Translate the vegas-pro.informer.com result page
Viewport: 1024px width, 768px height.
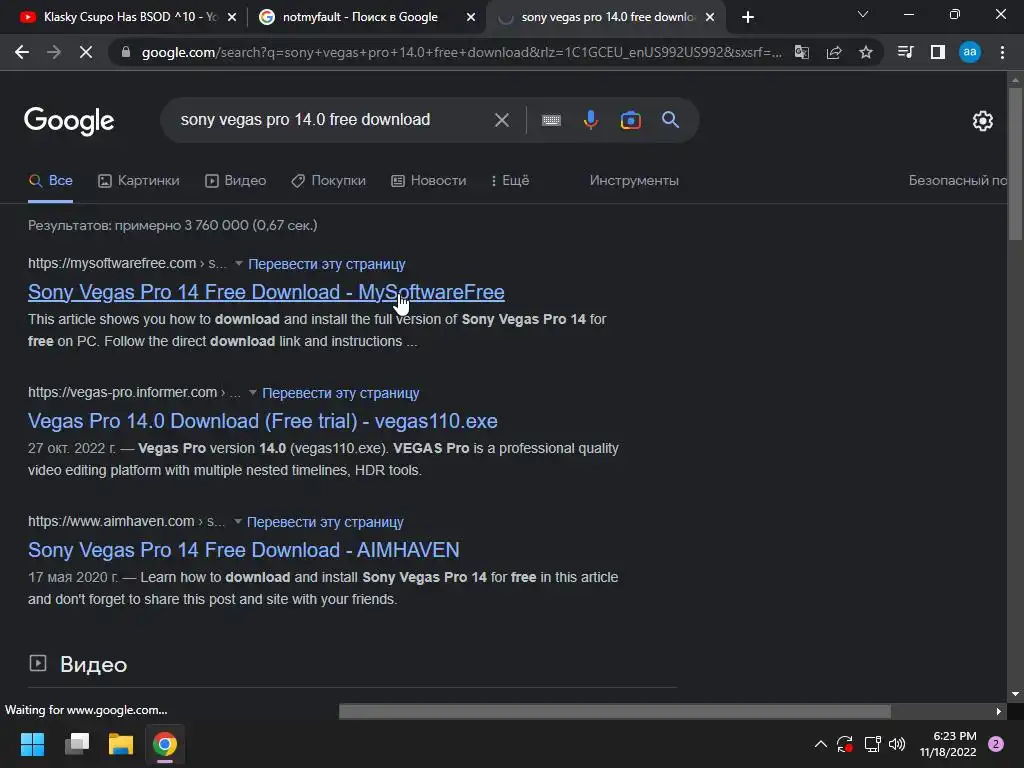pos(340,393)
